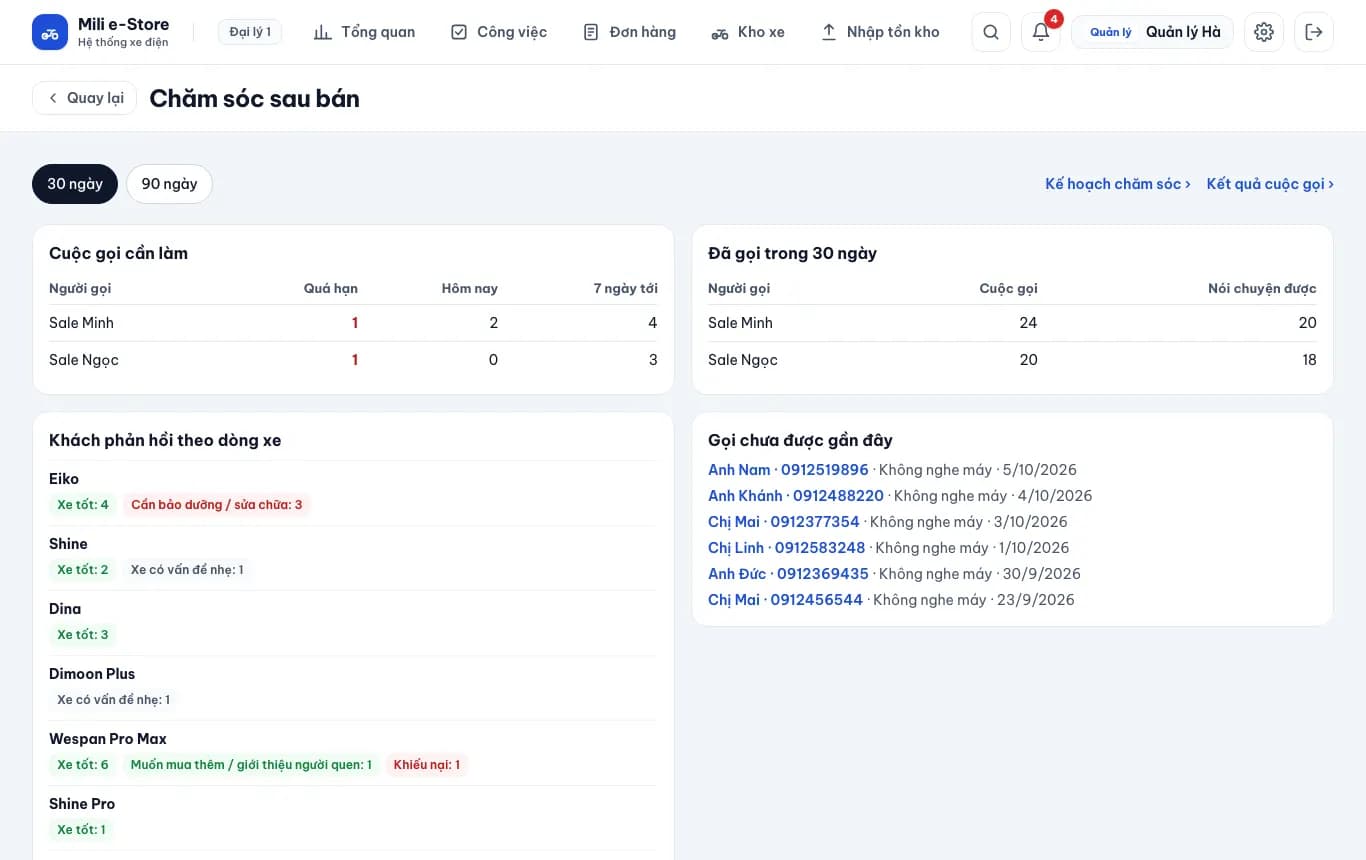
Task: Click the Wespan Pro Max "Khiếu nại: 1" tag
Action: 427,765
